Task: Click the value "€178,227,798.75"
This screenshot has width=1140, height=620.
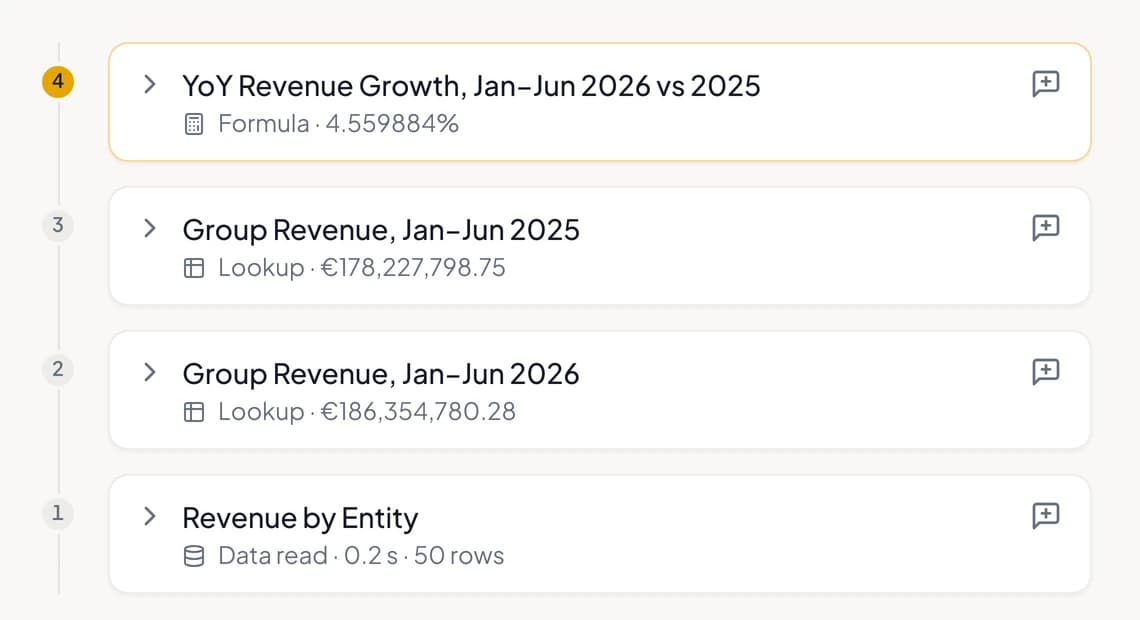Action: [413, 267]
